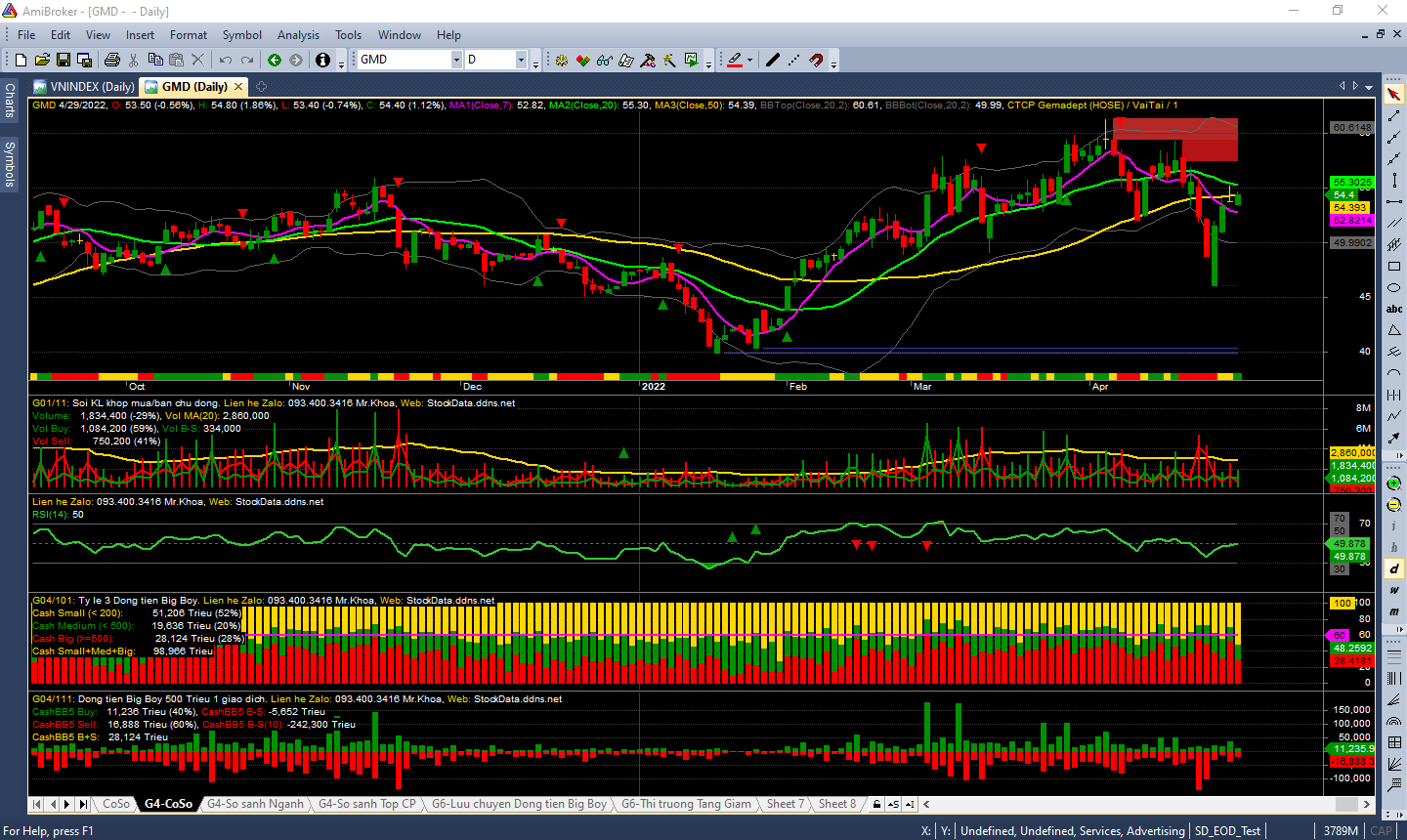Select the Triangle drawing tool
The image size is (1407, 840).
tap(1394, 330)
